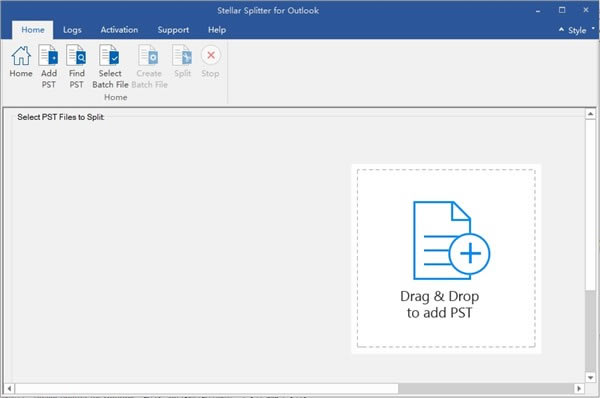Open the Activation tab
The height and width of the screenshot is (398, 600).
point(119,30)
